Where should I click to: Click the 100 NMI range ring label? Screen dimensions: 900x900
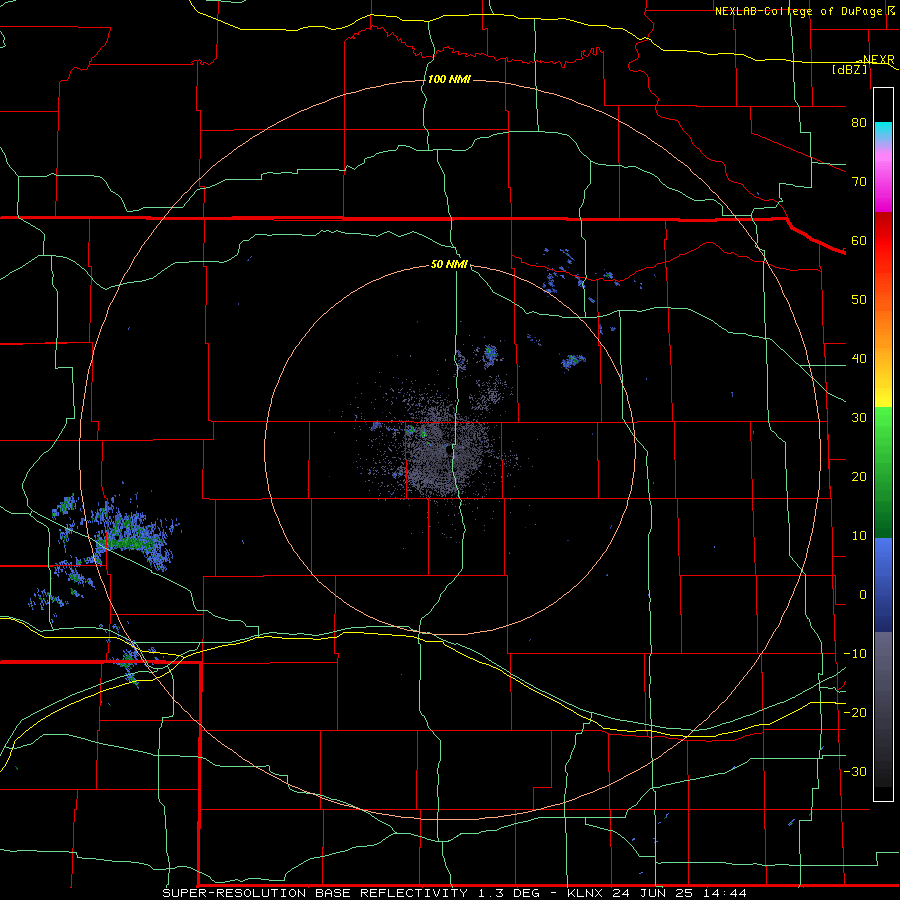tap(449, 79)
